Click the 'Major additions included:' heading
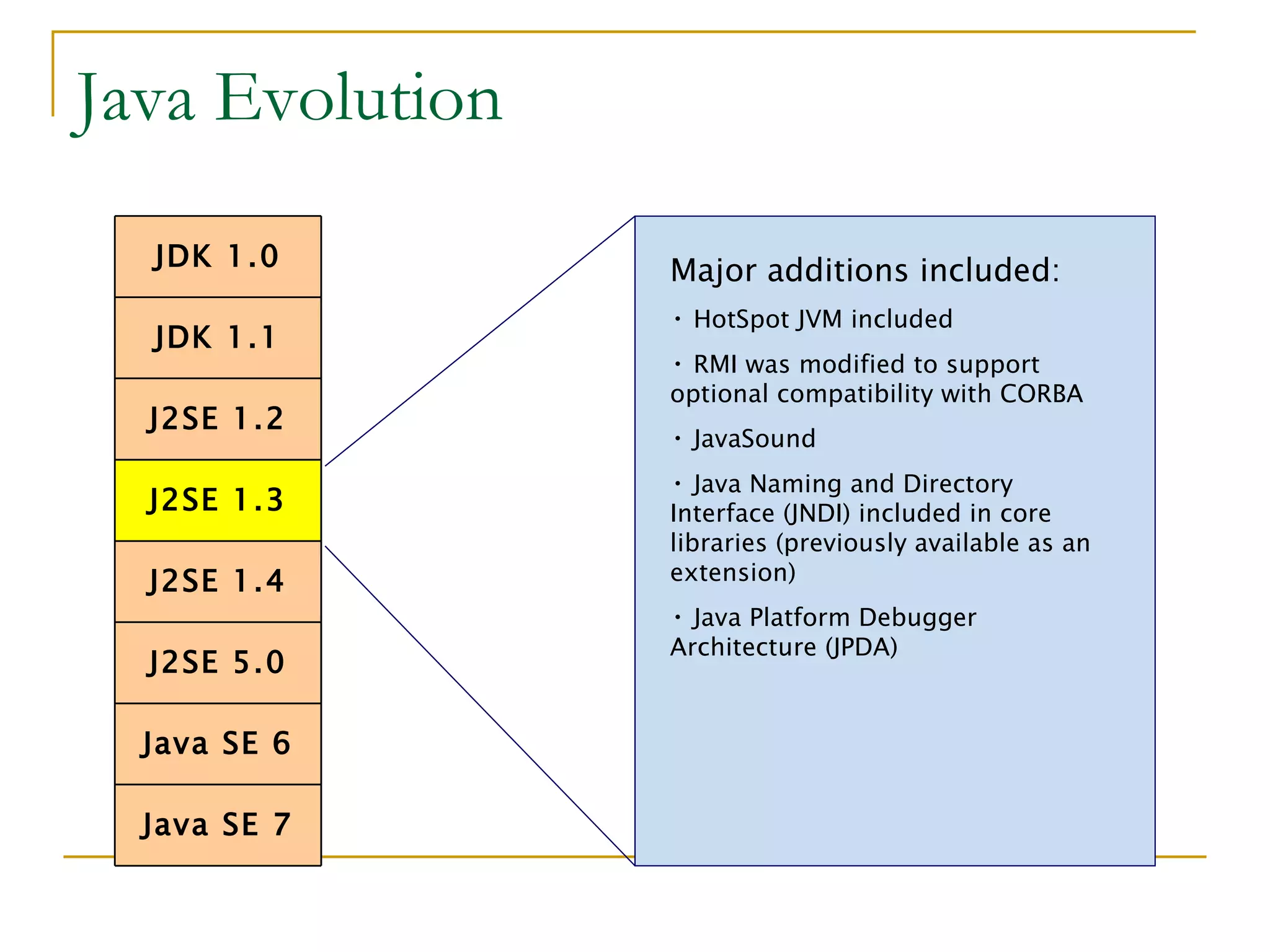 pos(865,270)
